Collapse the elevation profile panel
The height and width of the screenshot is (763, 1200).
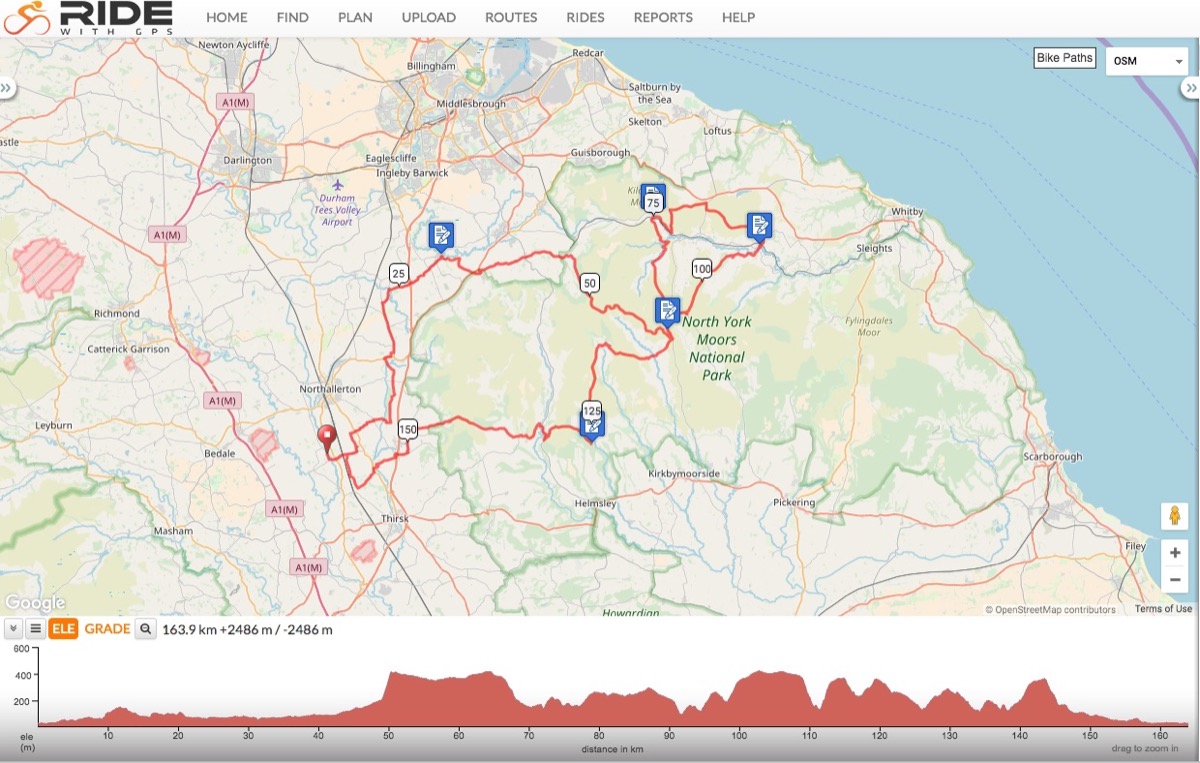[13, 629]
